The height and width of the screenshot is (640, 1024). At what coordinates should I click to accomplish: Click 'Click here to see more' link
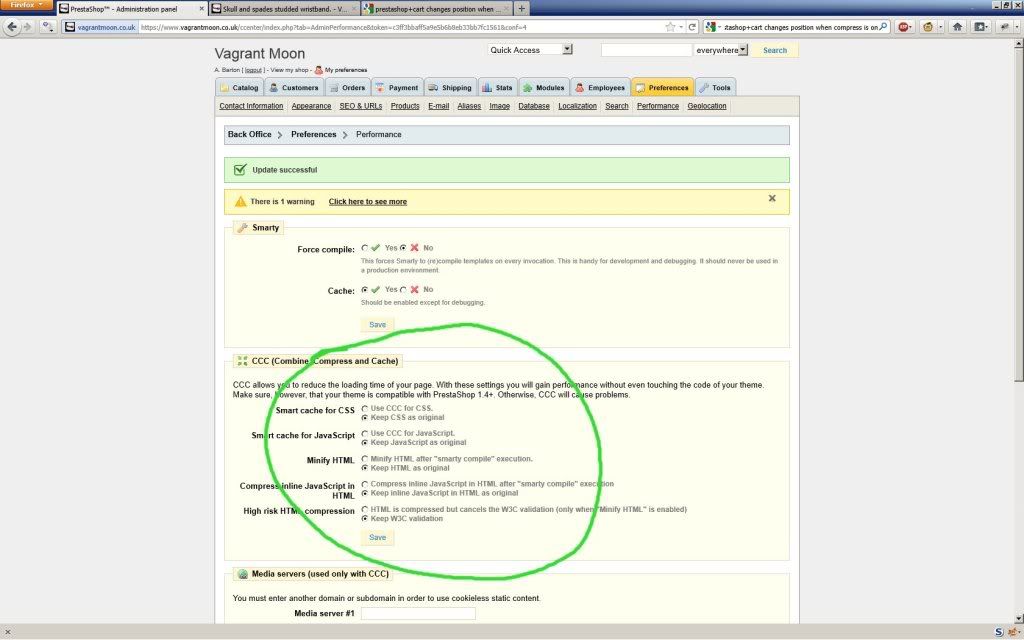point(367,201)
